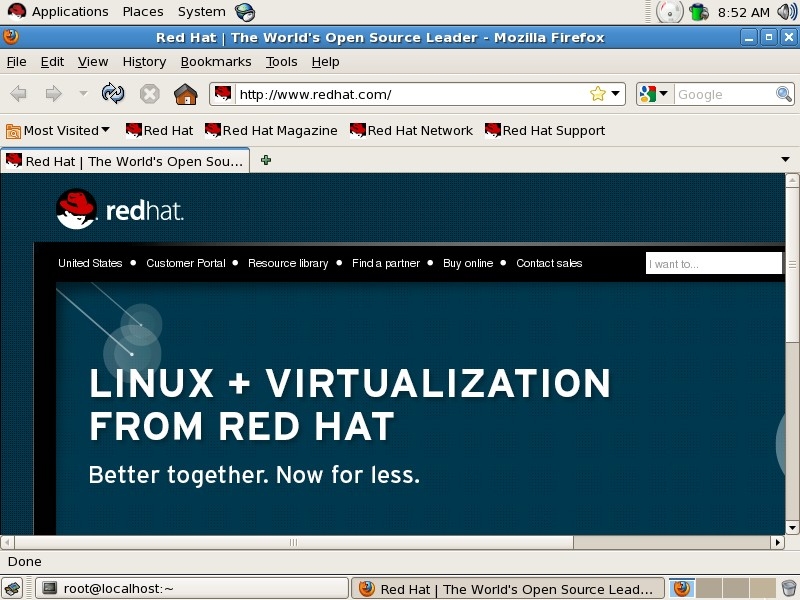Click the vertical scrollbar up arrow

pyautogui.click(x=792, y=180)
